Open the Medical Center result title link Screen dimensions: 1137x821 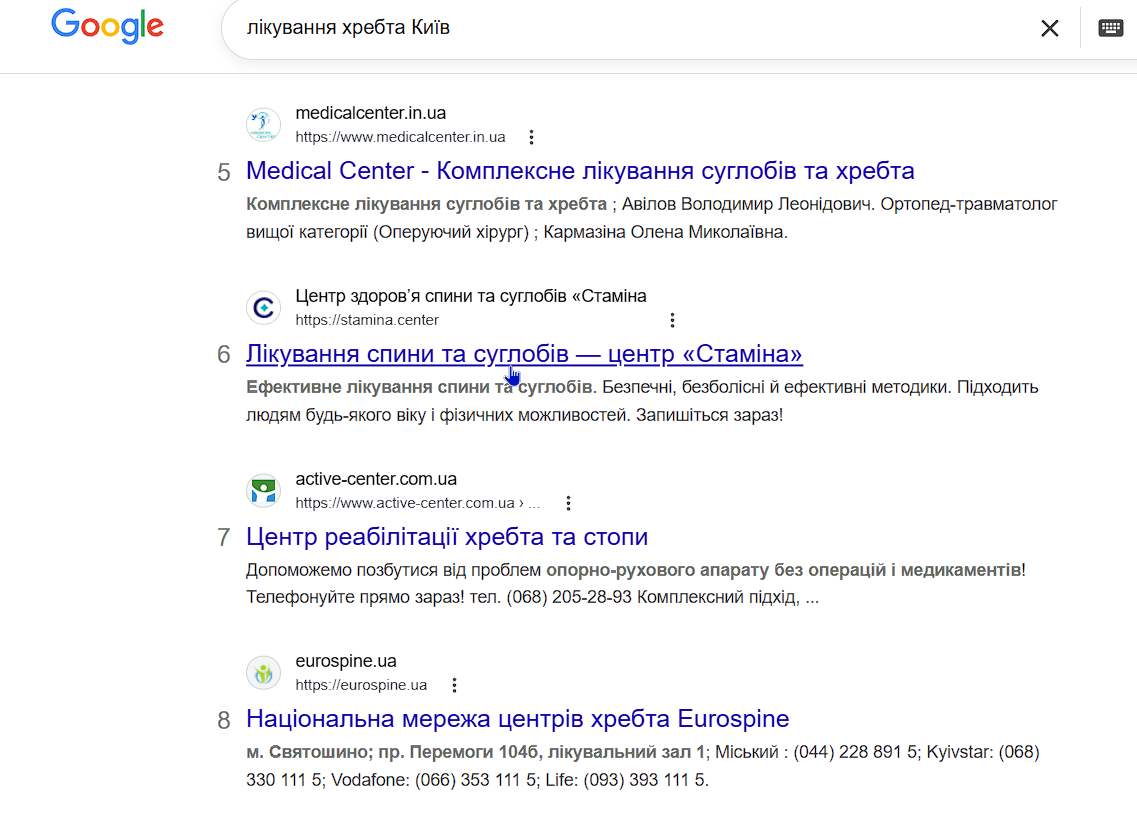[580, 171]
